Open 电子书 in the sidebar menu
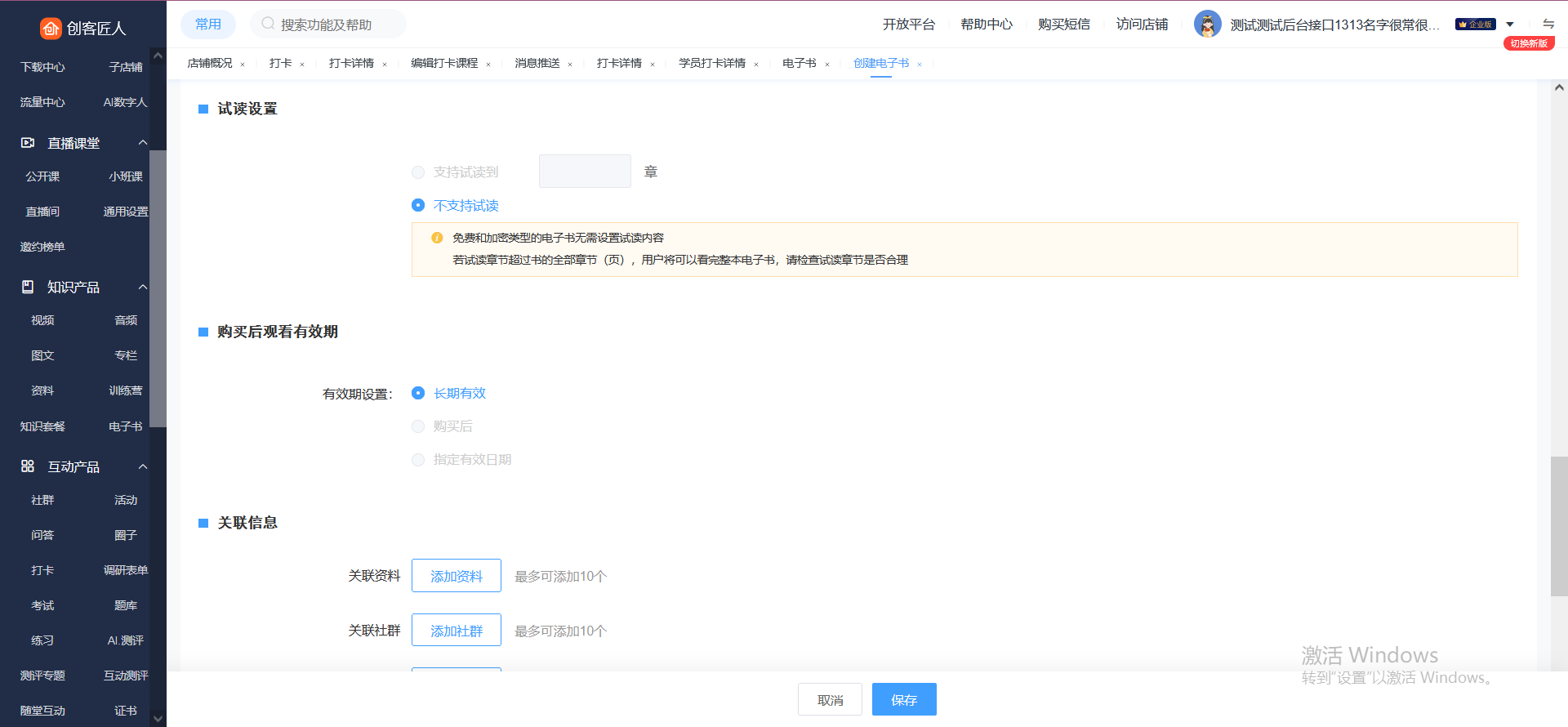Image resolution: width=1568 pixels, height=727 pixels. pos(125,426)
